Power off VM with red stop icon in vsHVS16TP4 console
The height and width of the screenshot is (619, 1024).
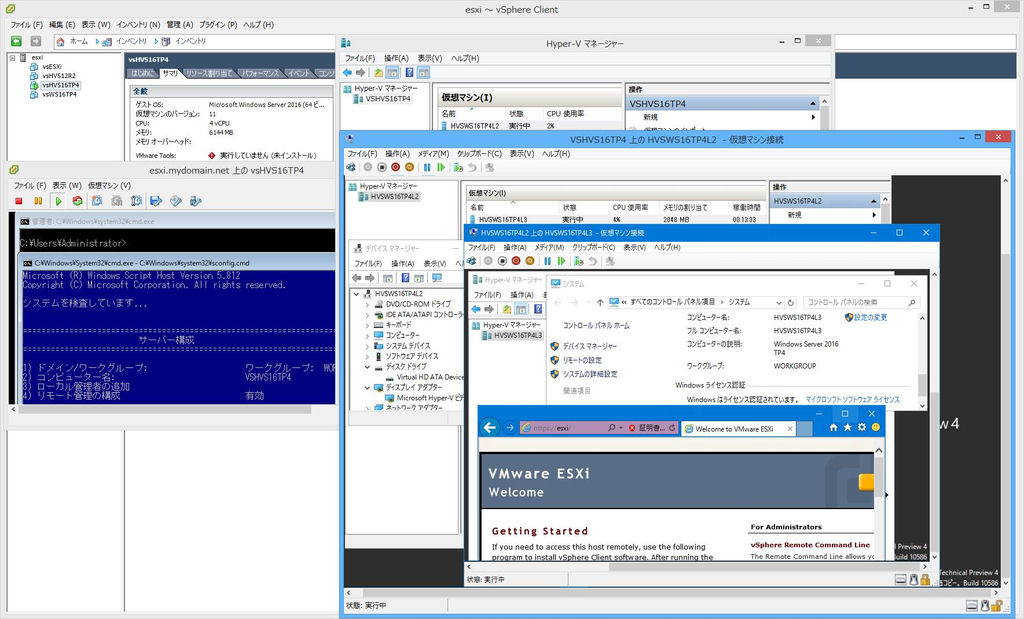pos(19,201)
